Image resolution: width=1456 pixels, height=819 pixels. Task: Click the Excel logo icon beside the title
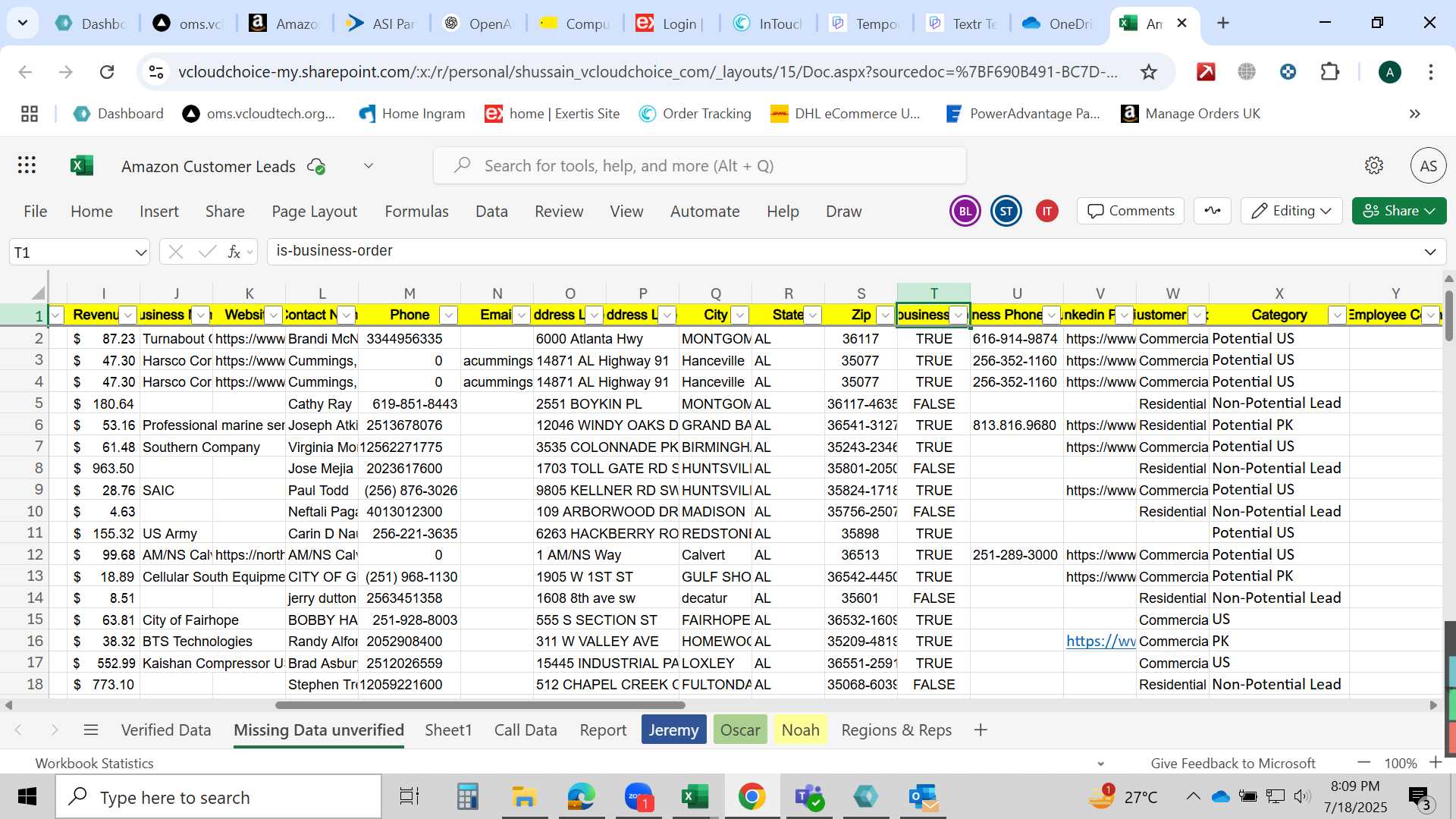coord(81,165)
